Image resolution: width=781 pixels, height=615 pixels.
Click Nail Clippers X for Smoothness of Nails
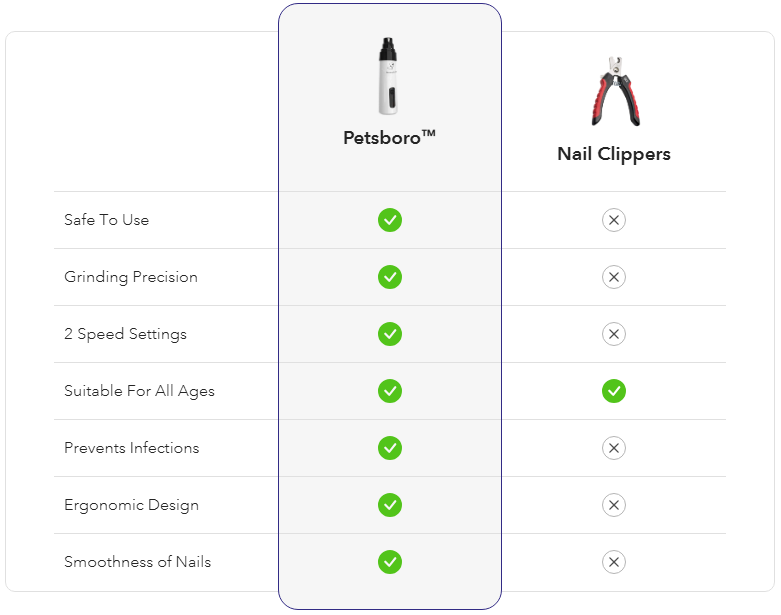click(x=614, y=562)
